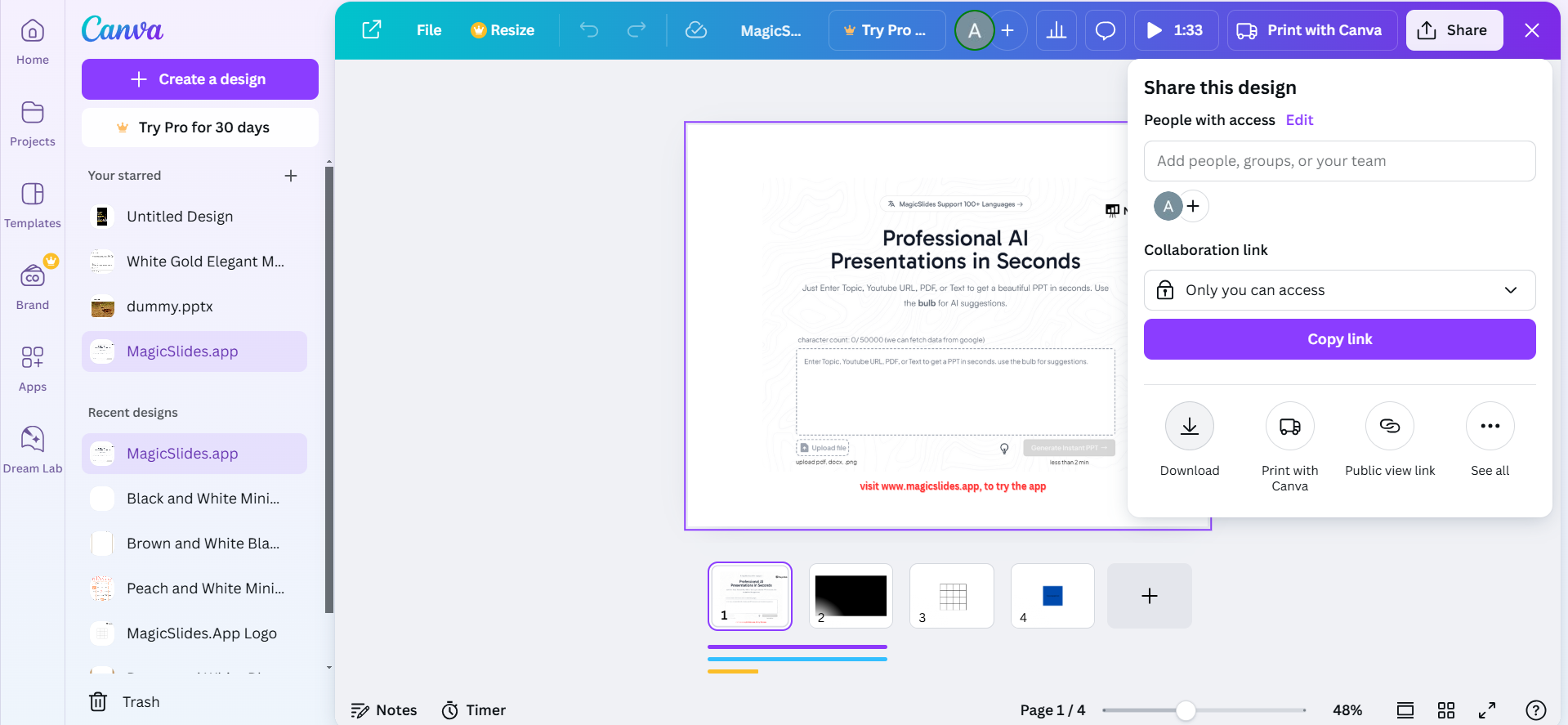Open starred dummy.pptx
1568x725 pixels.
coord(194,307)
